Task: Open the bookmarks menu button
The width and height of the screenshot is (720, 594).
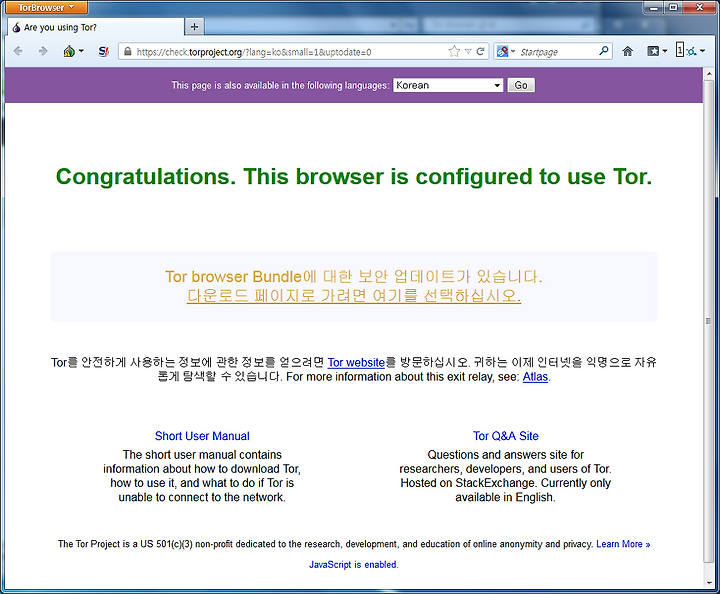Action: 653,51
